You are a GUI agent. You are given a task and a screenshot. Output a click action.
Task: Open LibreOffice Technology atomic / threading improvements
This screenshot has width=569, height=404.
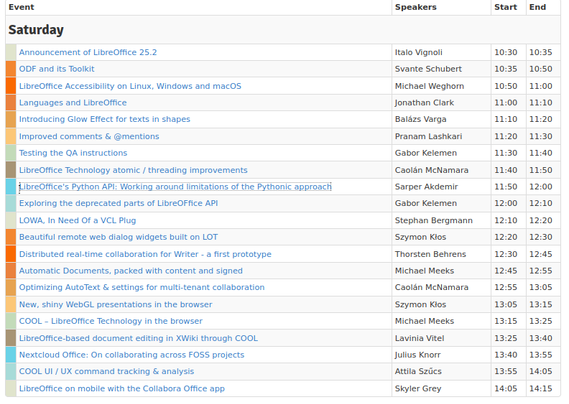pyautogui.click(x=133, y=170)
